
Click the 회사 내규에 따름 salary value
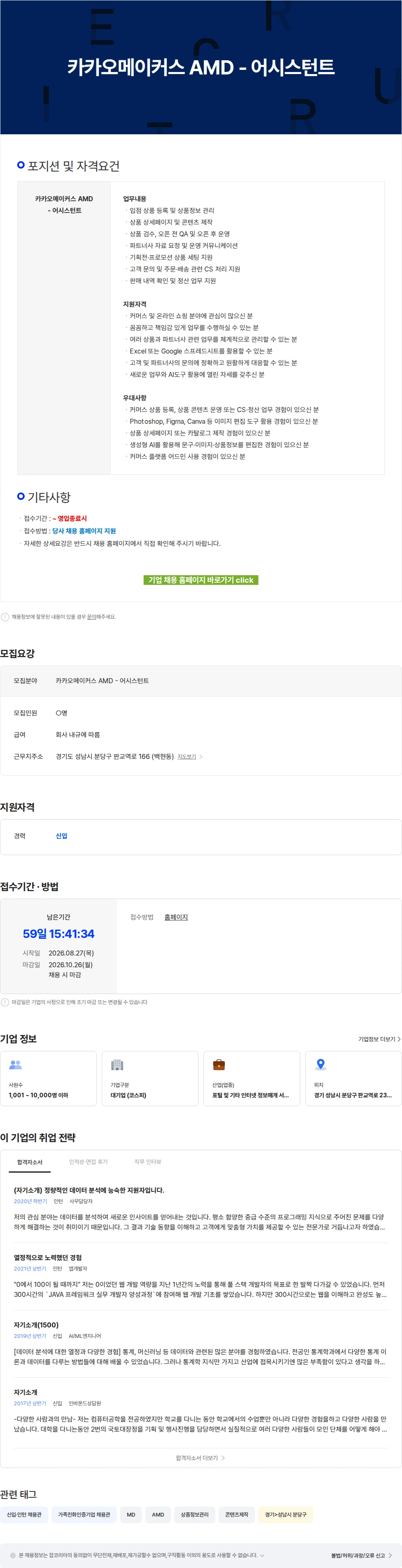tap(78, 735)
